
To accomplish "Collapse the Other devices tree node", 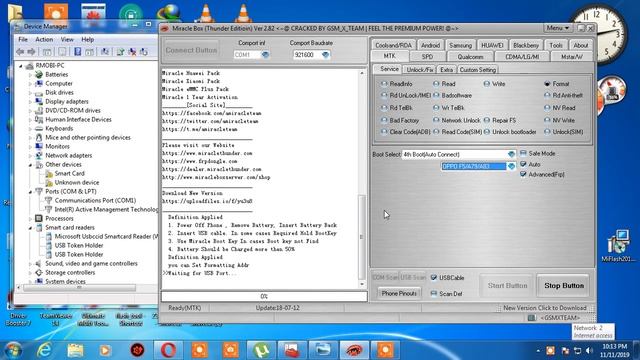I will click(31, 165).
